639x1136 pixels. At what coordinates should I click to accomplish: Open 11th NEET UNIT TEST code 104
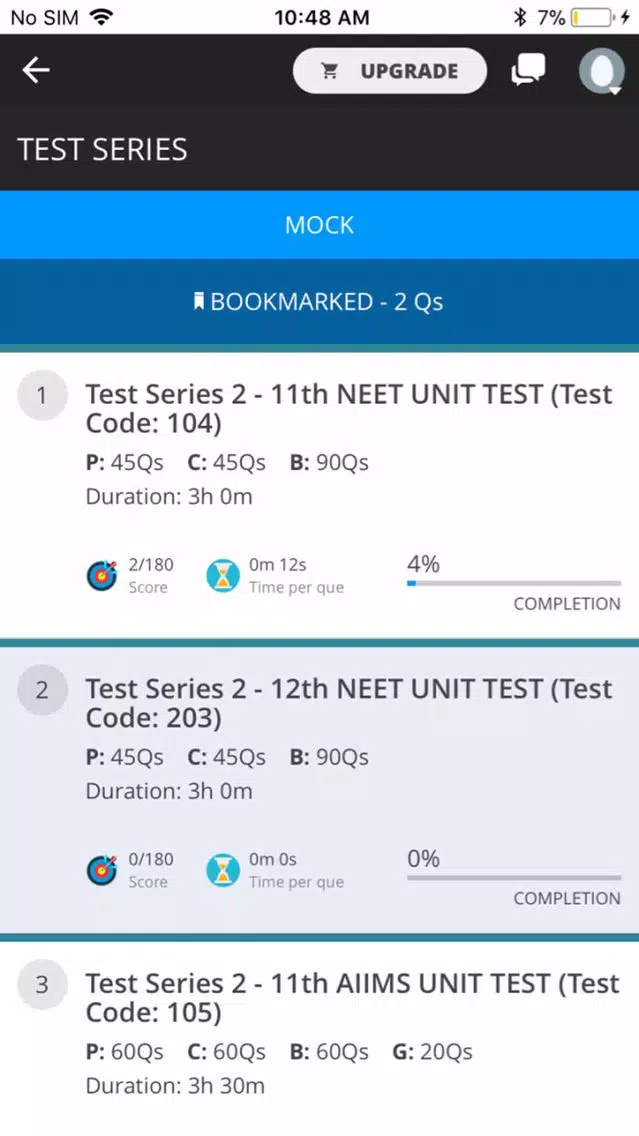[320, 495]
